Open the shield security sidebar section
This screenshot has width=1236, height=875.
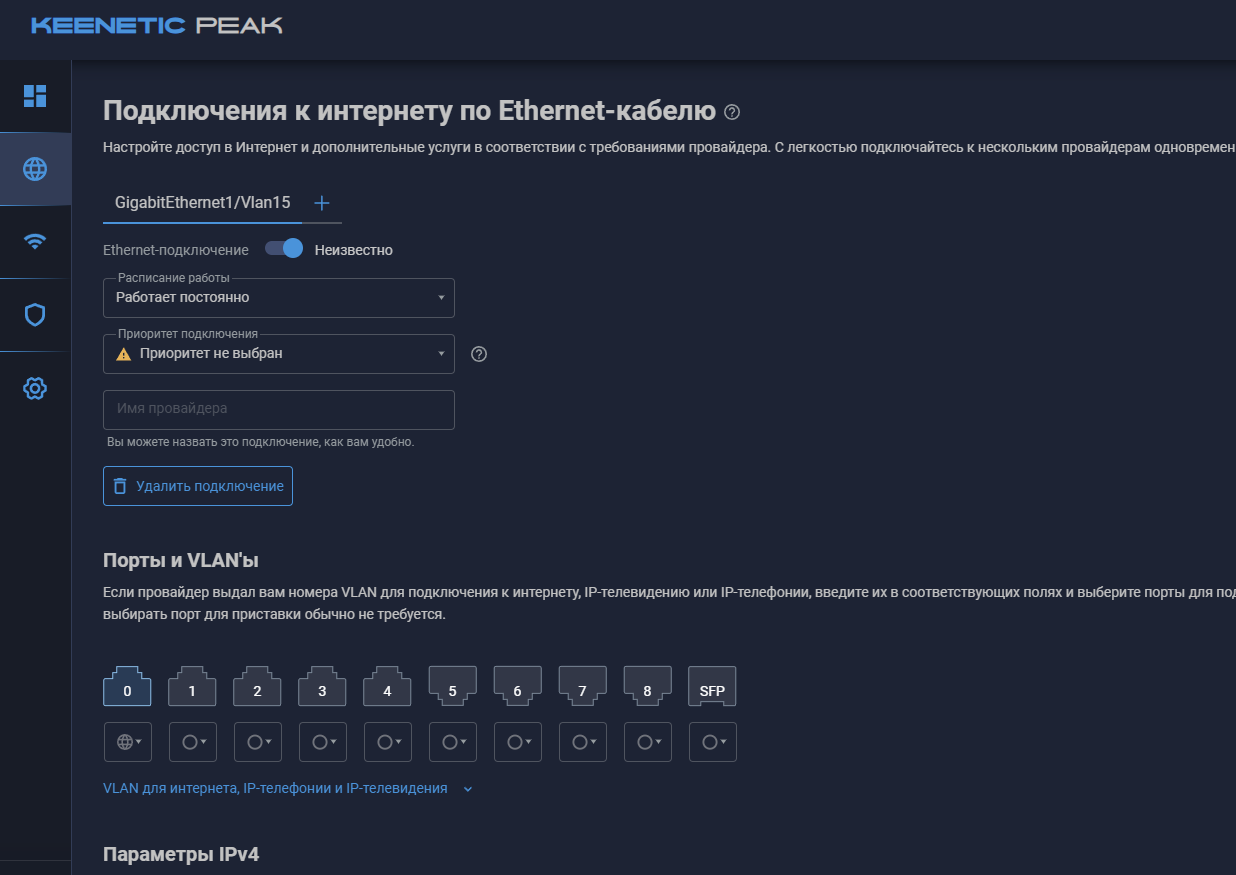tap(35, 315)
